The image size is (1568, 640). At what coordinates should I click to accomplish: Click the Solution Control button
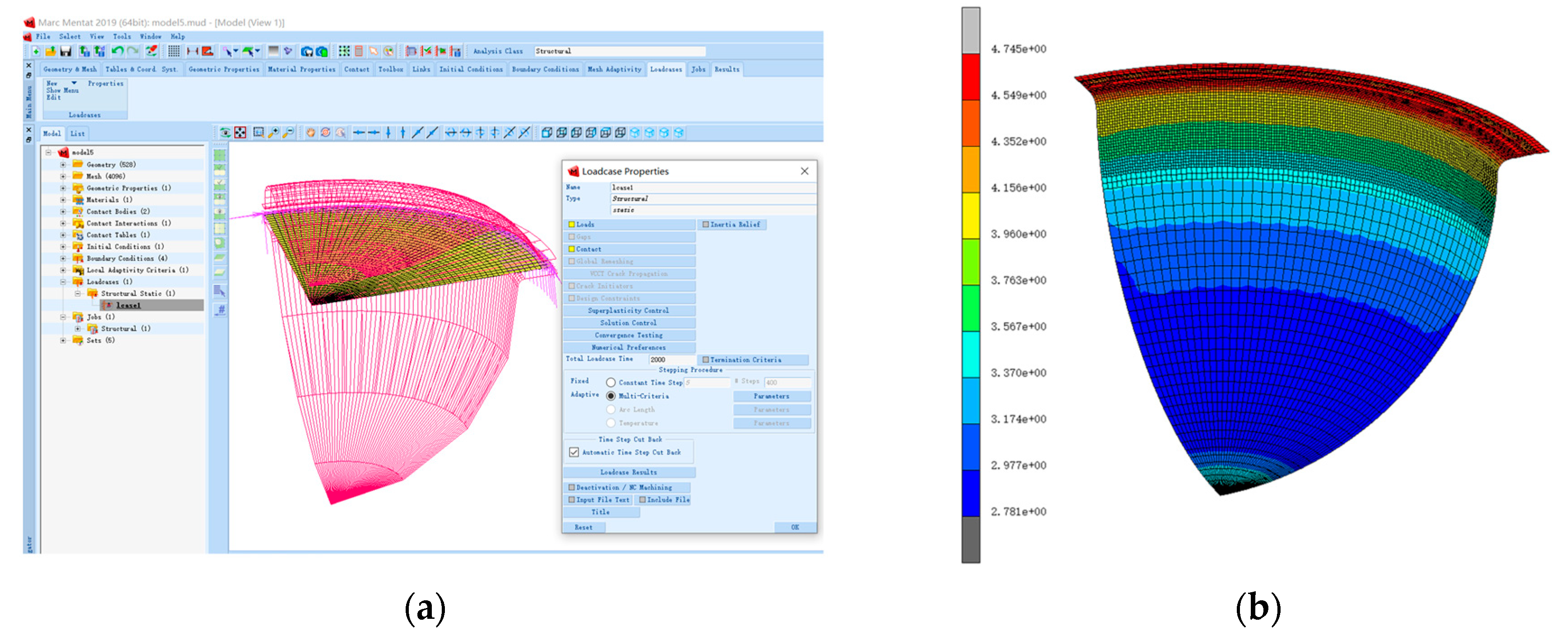tap(628, 323)
